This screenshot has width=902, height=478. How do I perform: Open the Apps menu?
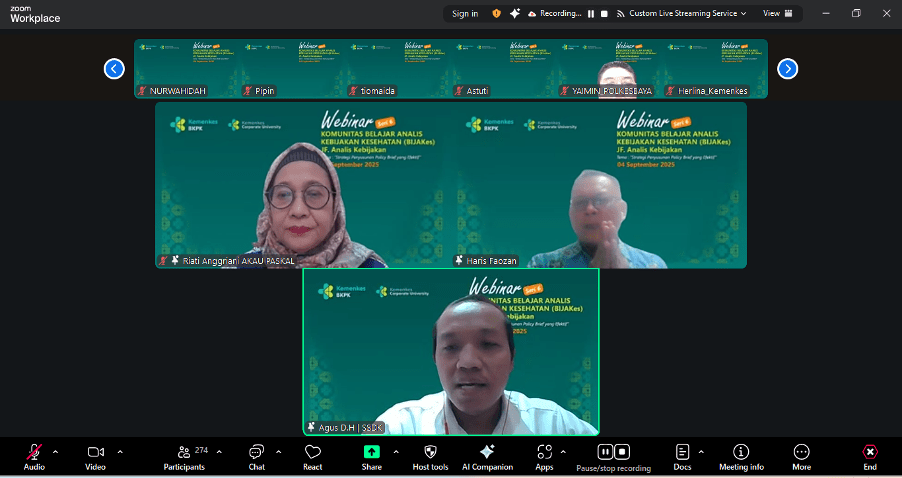[544, 455]
